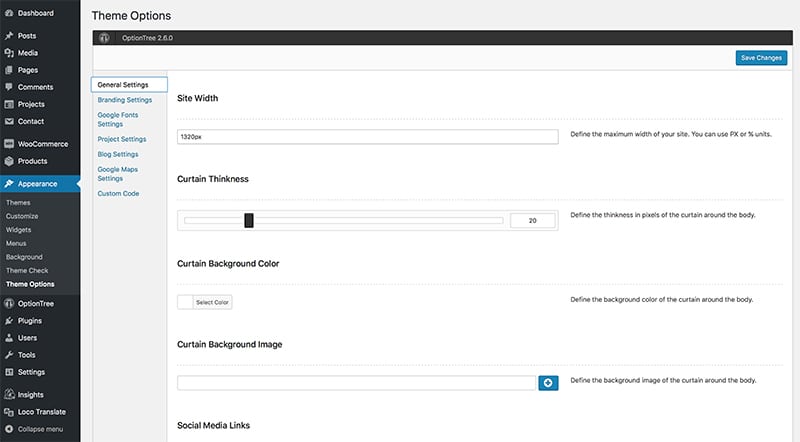Click the blue upload image plus button
Screen dimensions: 800x442
[x=548, y=383]
